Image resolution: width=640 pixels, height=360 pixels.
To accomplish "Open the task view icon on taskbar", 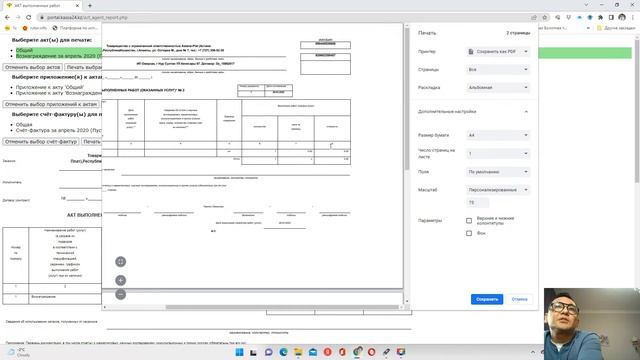I will (x=253, y=352).
